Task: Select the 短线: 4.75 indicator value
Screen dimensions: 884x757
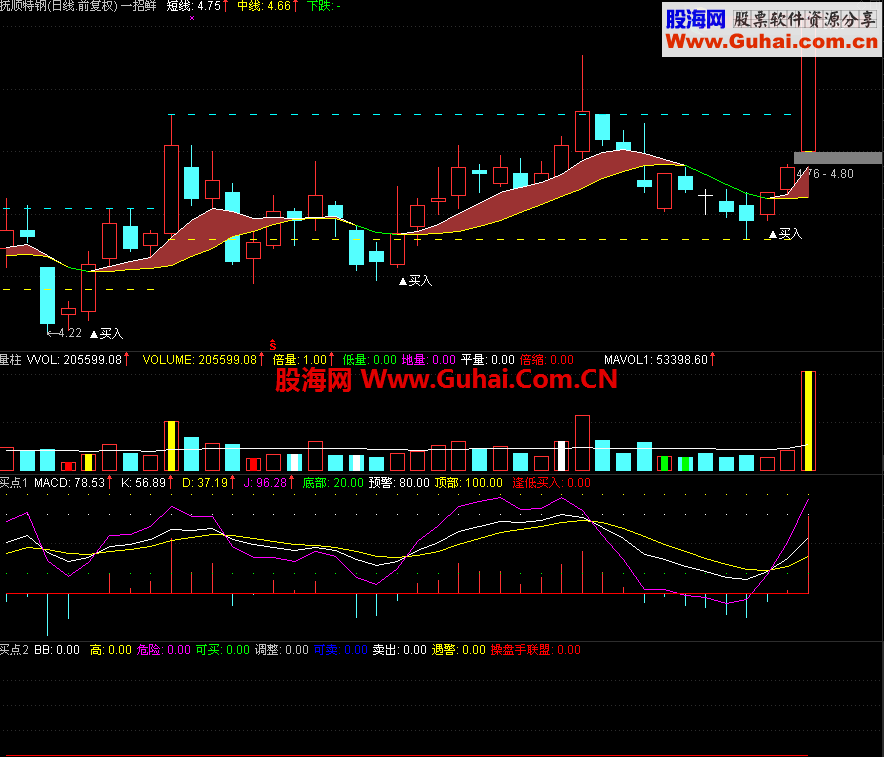Action: [193, 6]
